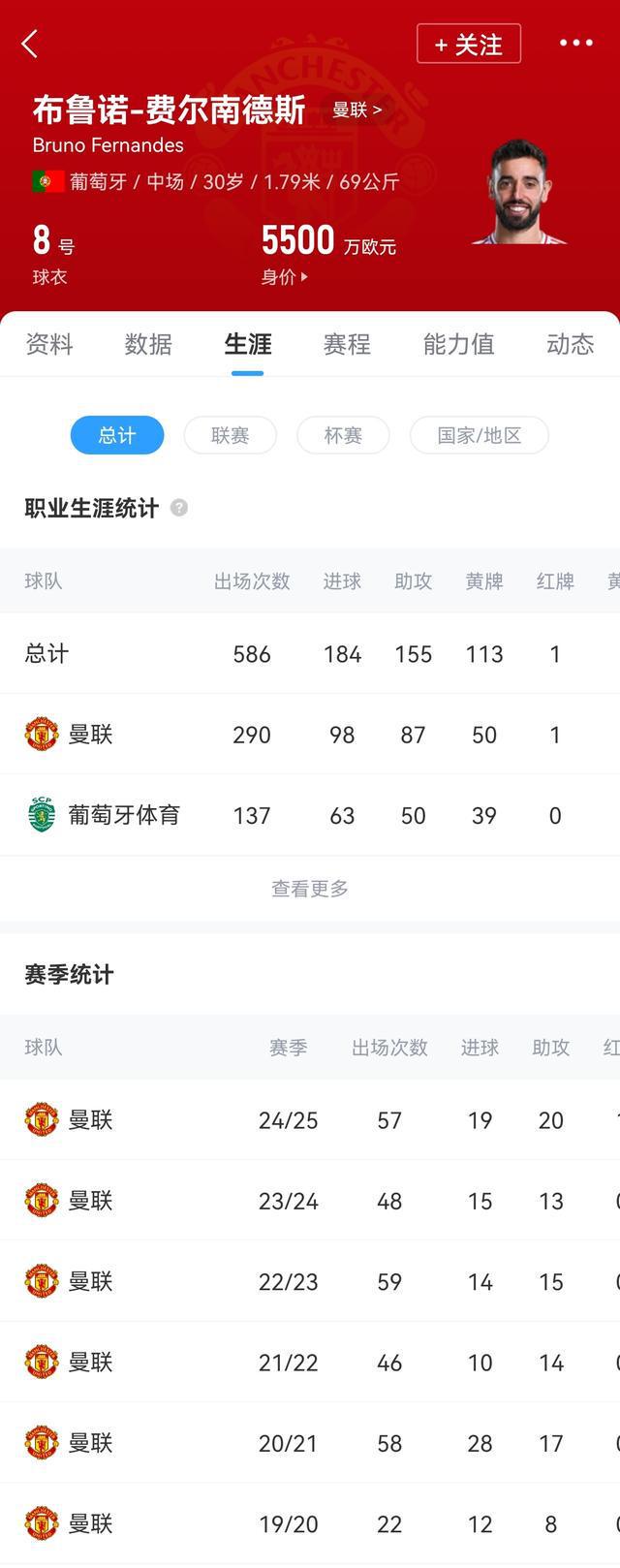The image size is (620, 1568).
Task: Select the 联赛 filter pill
Action: coord(231,435)
